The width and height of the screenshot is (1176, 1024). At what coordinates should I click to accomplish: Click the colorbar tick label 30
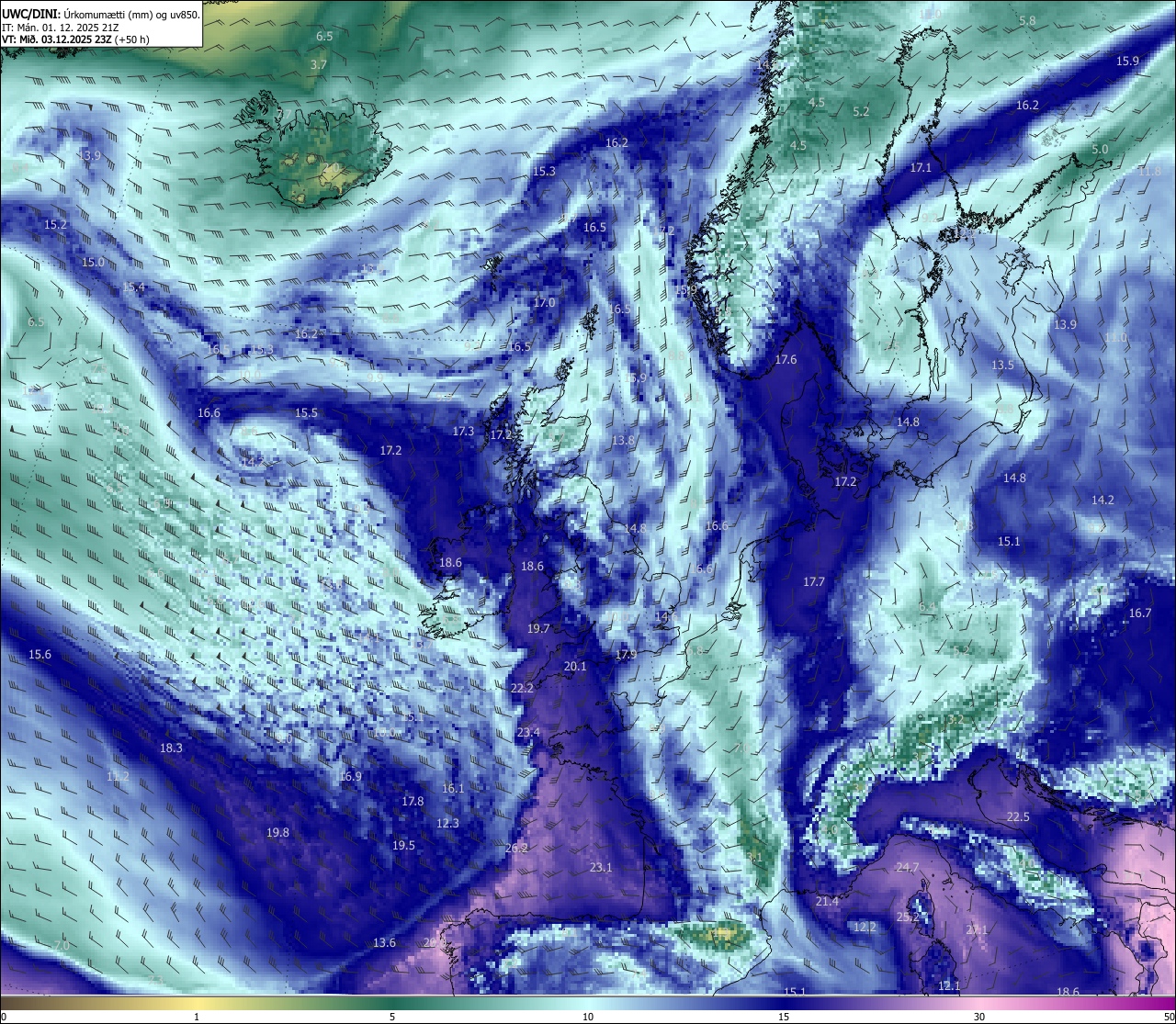979,1016
